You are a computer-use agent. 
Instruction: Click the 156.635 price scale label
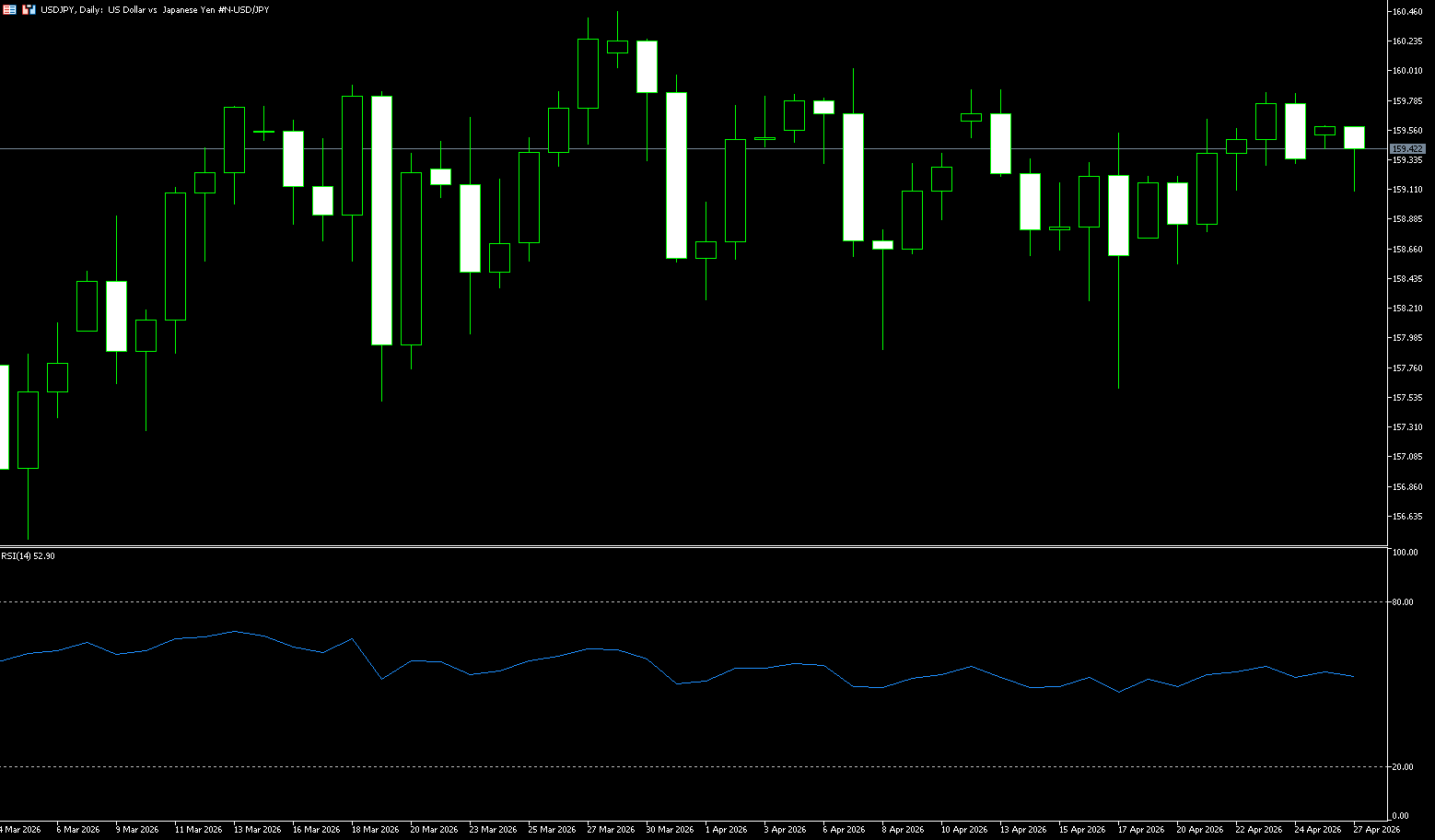(1406, 517)
